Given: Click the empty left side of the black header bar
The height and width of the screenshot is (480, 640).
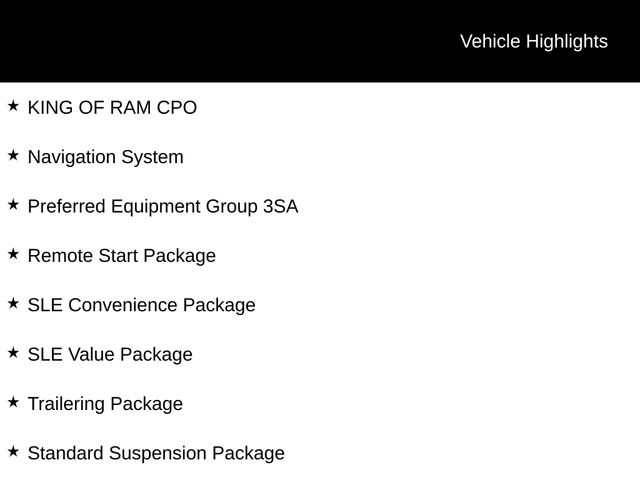Looking at the screenshot, I should 150,41.
